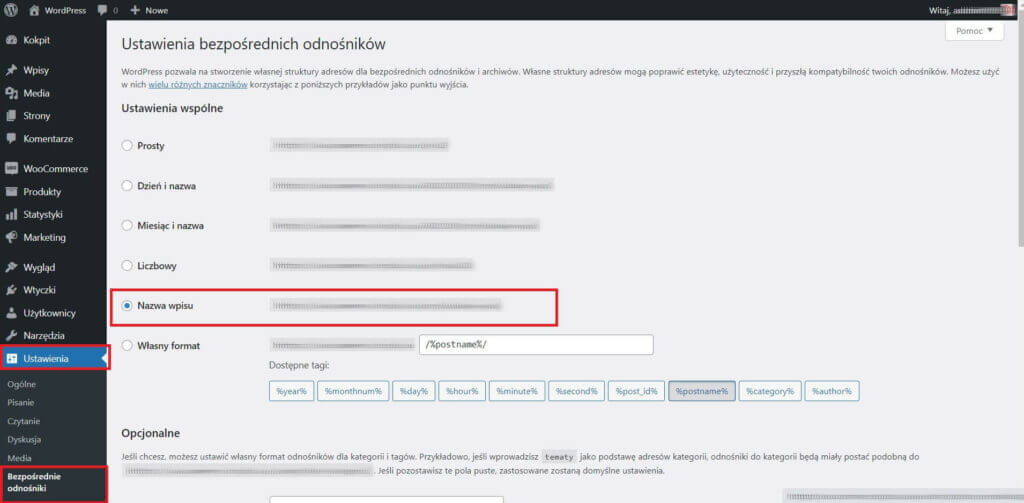Screen dimensions: 1024x503
Task: Open the Produkty menu label
Action: pos(42,192)
